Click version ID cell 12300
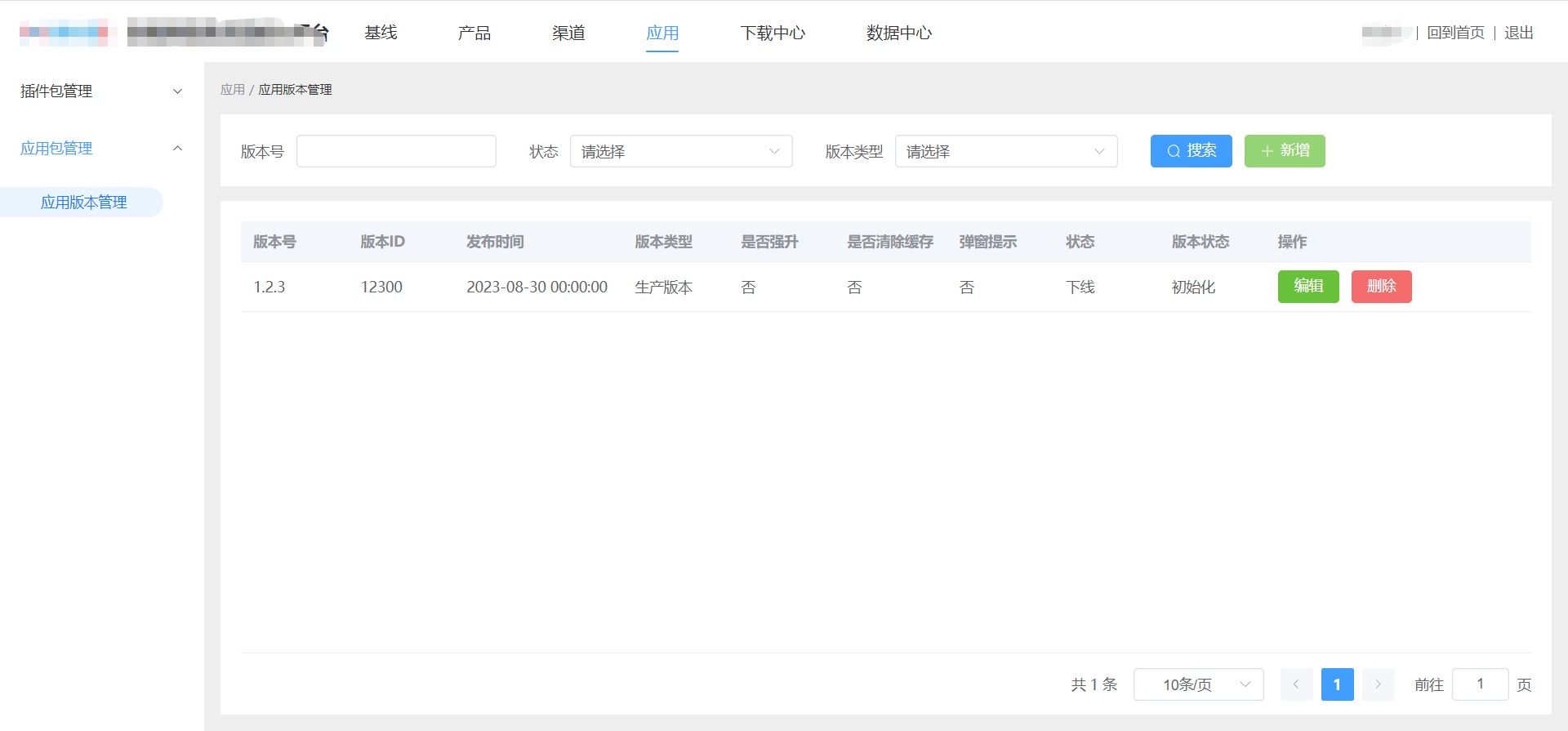1568x731 pixels. coord(381,287)
